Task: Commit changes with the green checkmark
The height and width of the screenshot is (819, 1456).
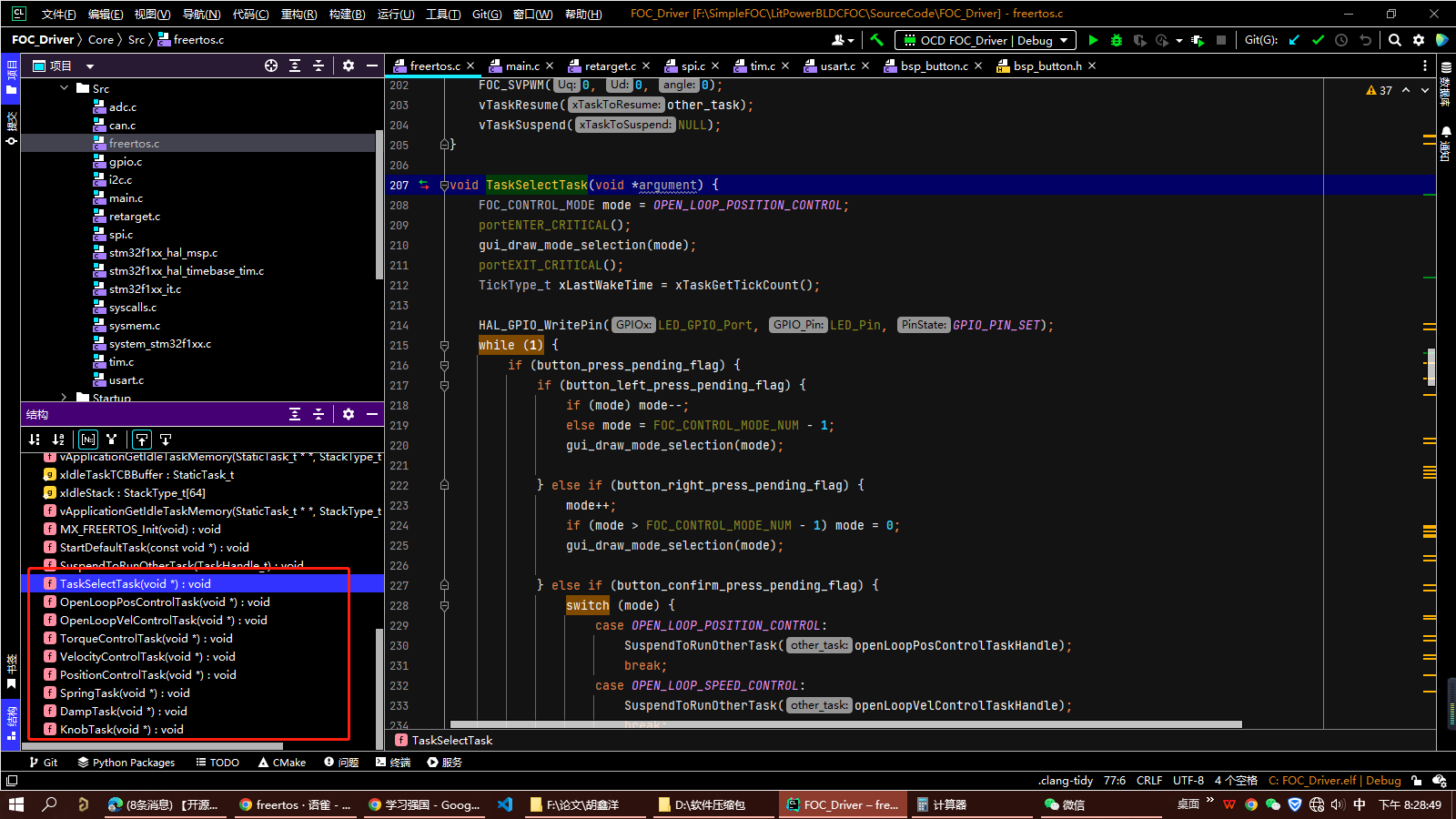Action: pos(1318,40)
